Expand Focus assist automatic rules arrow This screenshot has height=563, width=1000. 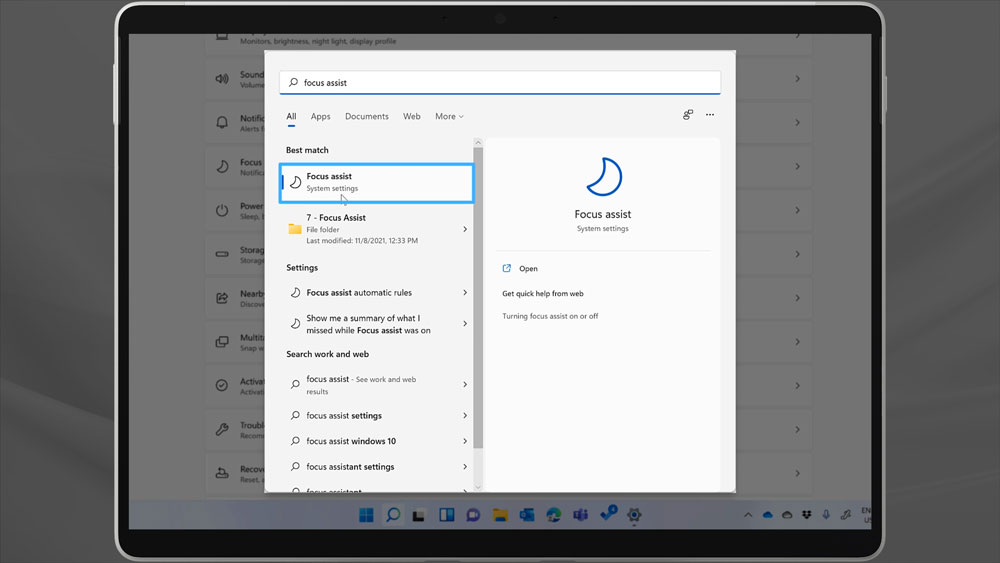[465, 293]
